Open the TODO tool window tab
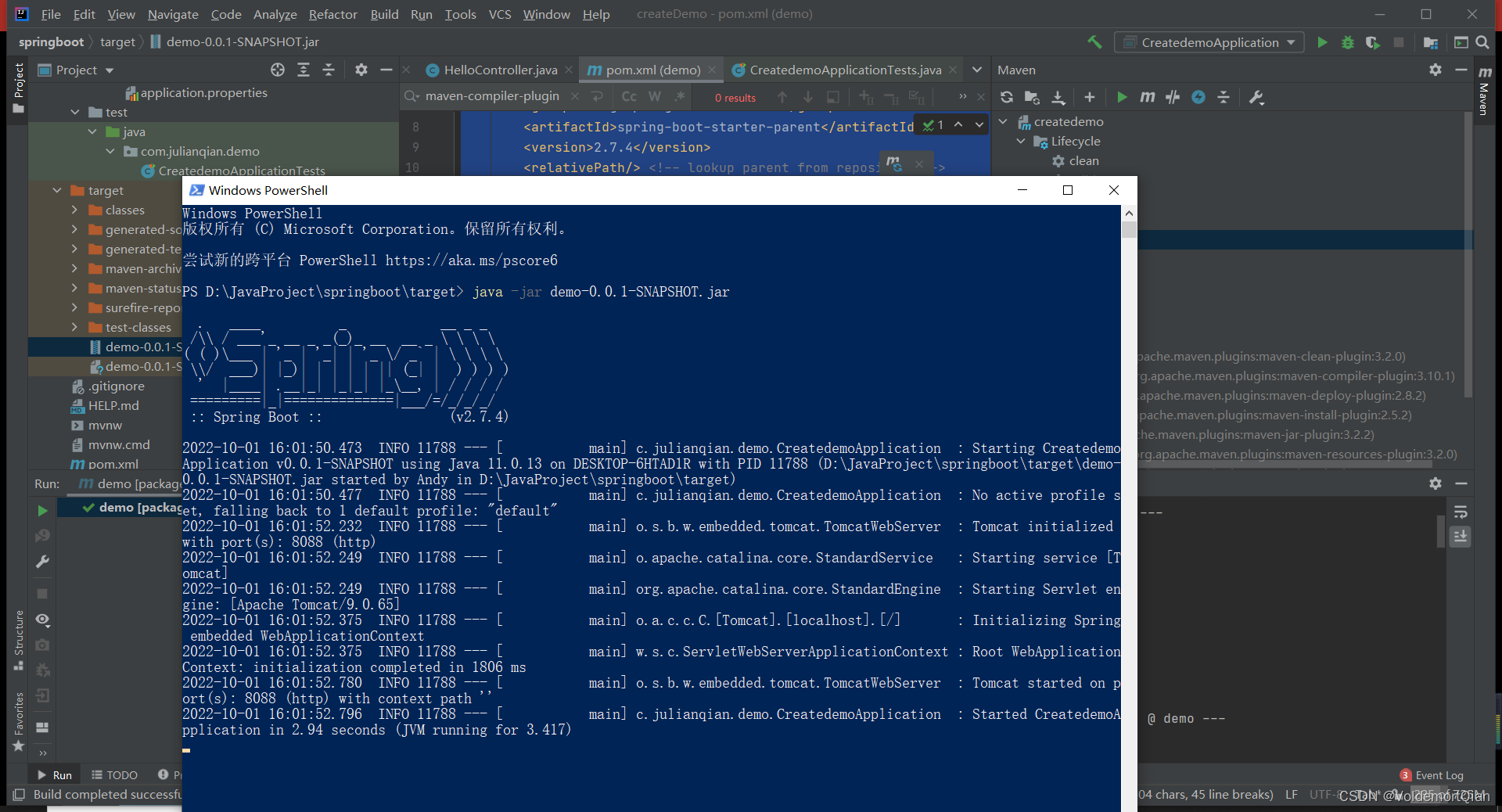1502x812 pixels. coord(114,774)
